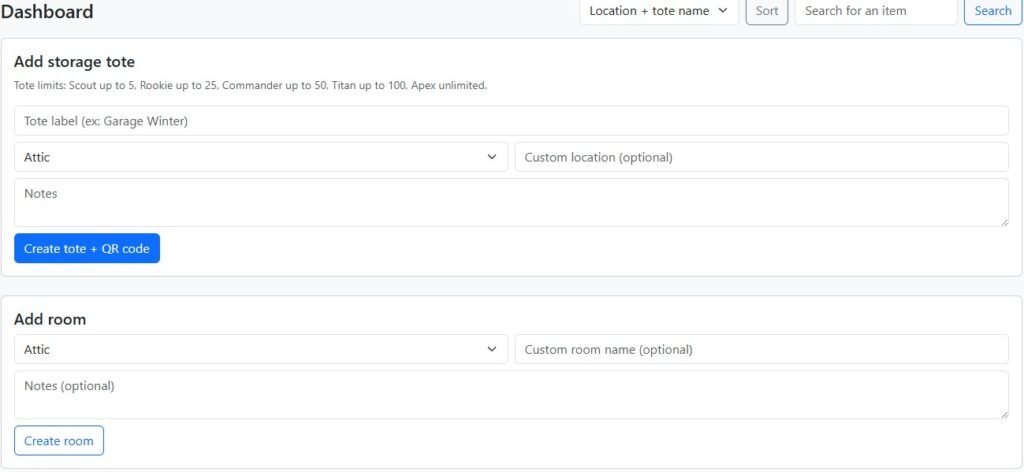Click the Notes (optional) box for the room
This screenshot has height=472, width=1024.
511,394
